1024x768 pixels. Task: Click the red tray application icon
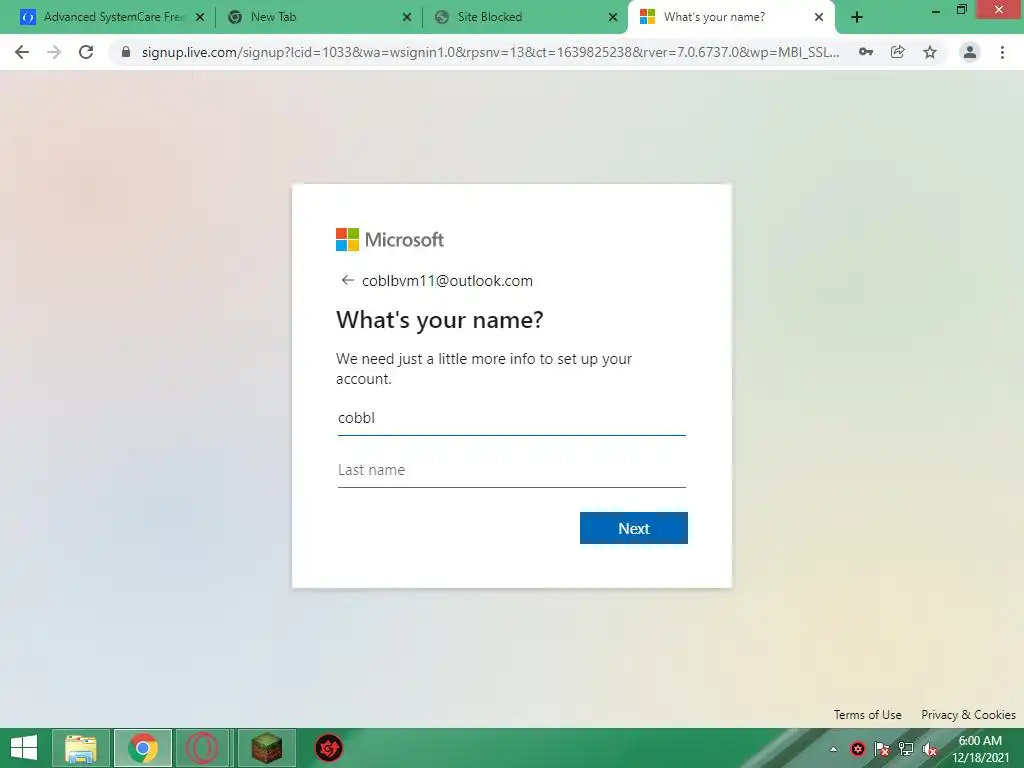(x=857, y=749)
